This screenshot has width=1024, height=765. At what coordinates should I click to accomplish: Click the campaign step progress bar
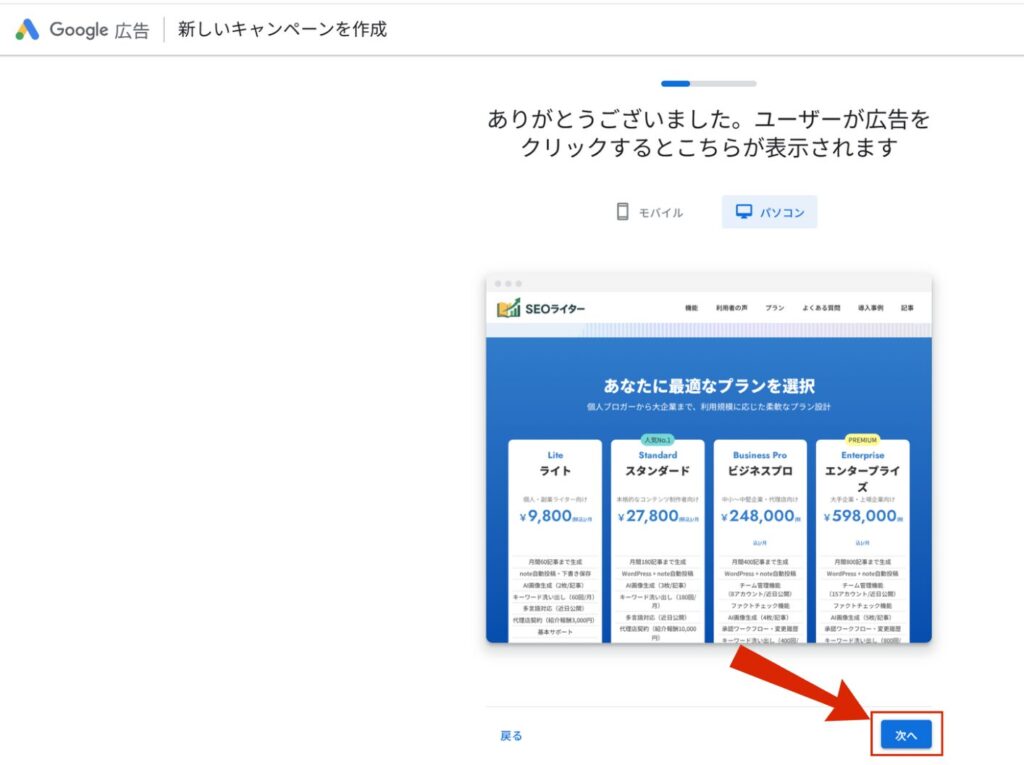point(708,84)
